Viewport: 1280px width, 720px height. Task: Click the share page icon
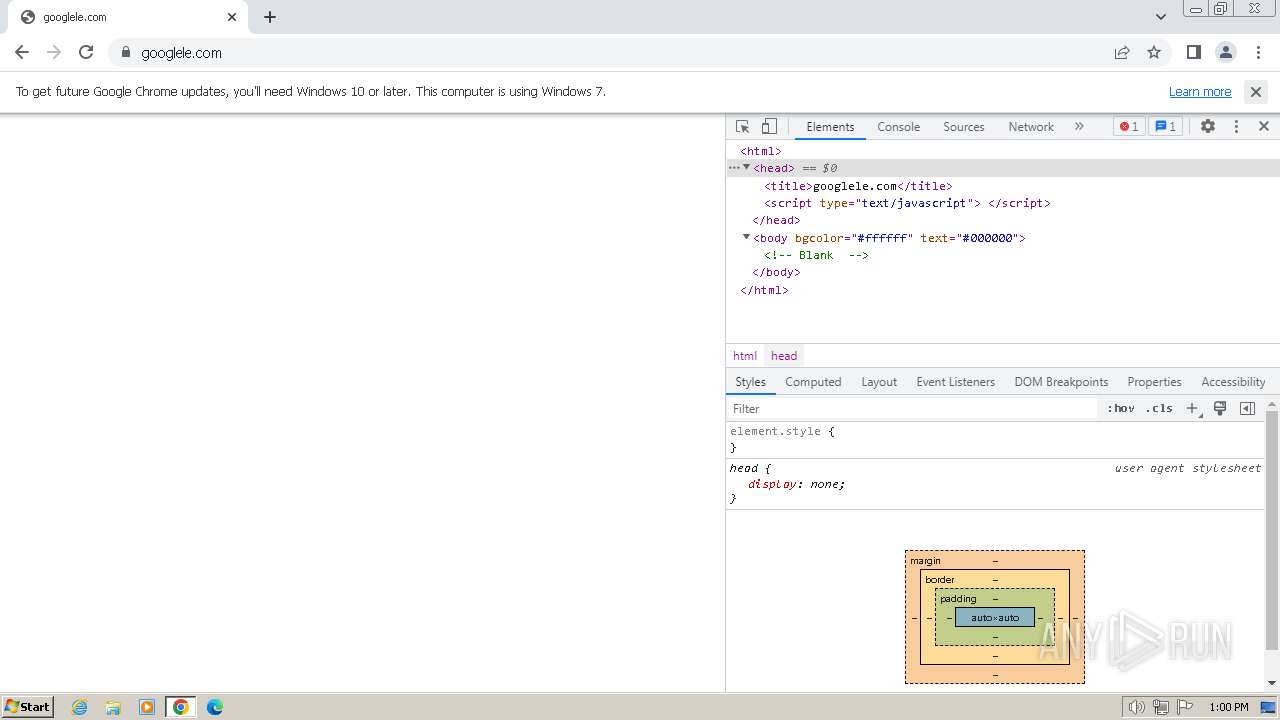click(1122, 53)
